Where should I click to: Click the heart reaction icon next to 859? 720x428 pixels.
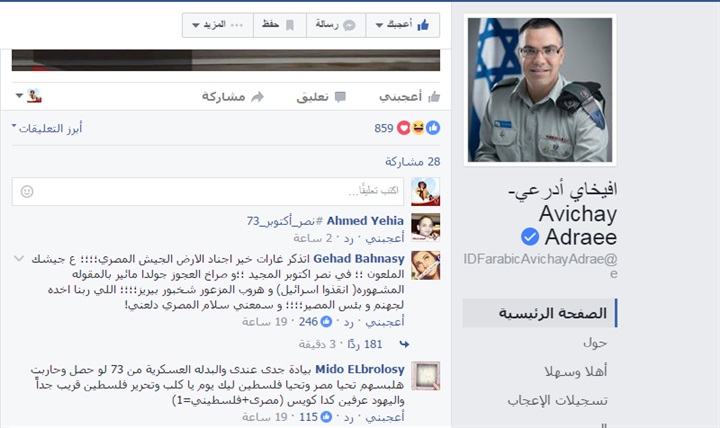tap(403, 128)
